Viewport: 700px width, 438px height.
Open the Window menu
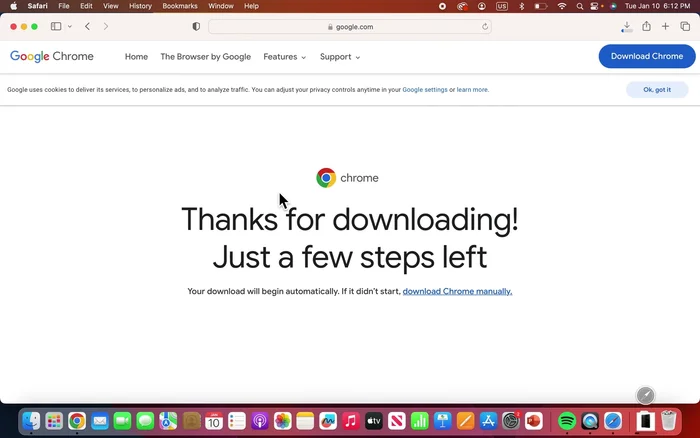coord(221,6)
